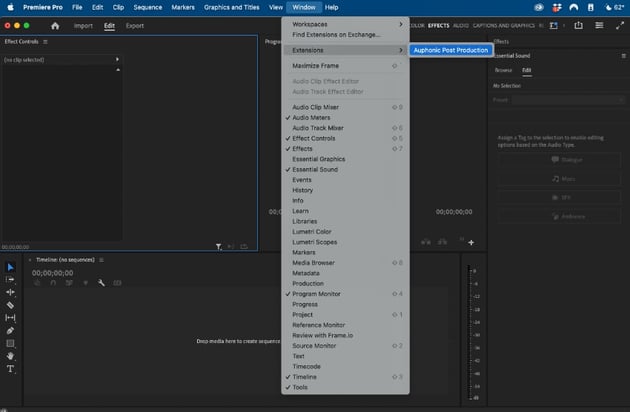The height and width of the screenshot is (412, 630).
Task: Switch to the Export tab
Action: [135, 26]
